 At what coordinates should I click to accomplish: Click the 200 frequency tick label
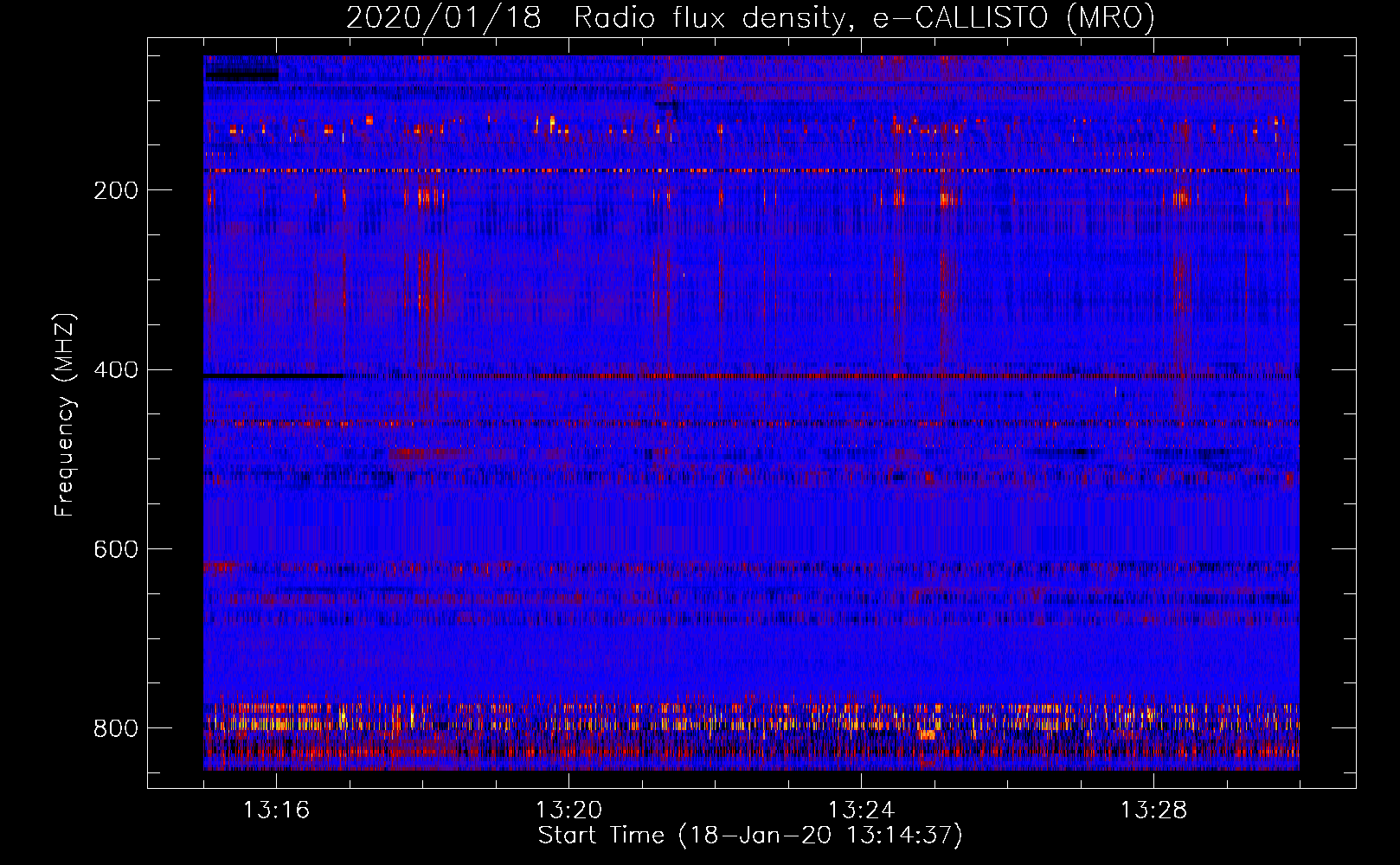pos(116,190)
